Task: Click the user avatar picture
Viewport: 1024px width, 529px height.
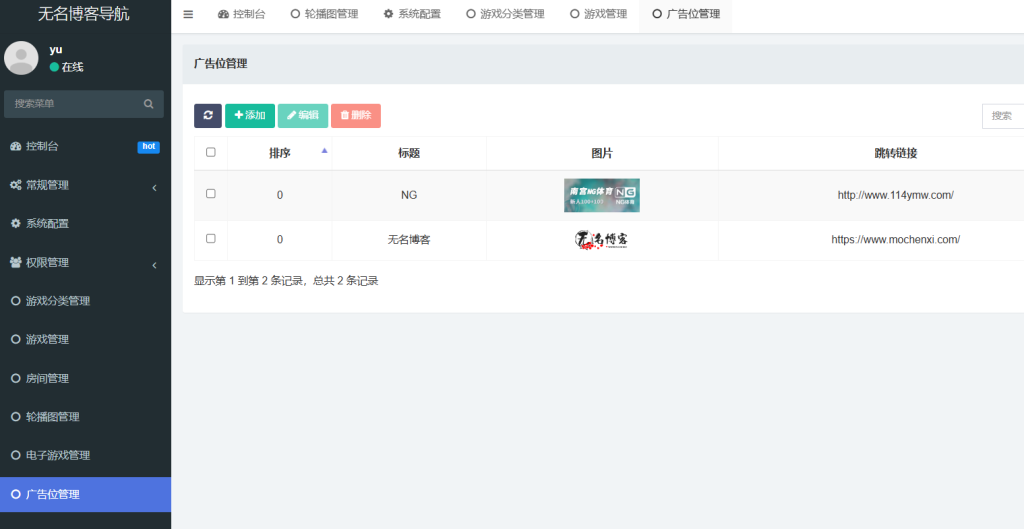Action: (x=21, y=58)
